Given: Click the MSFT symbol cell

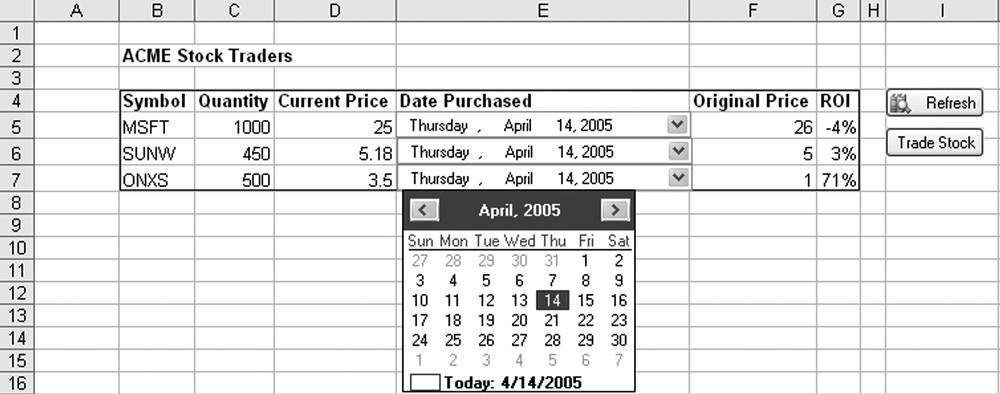Looking at the screenshot, I should [x=157, y=127].
